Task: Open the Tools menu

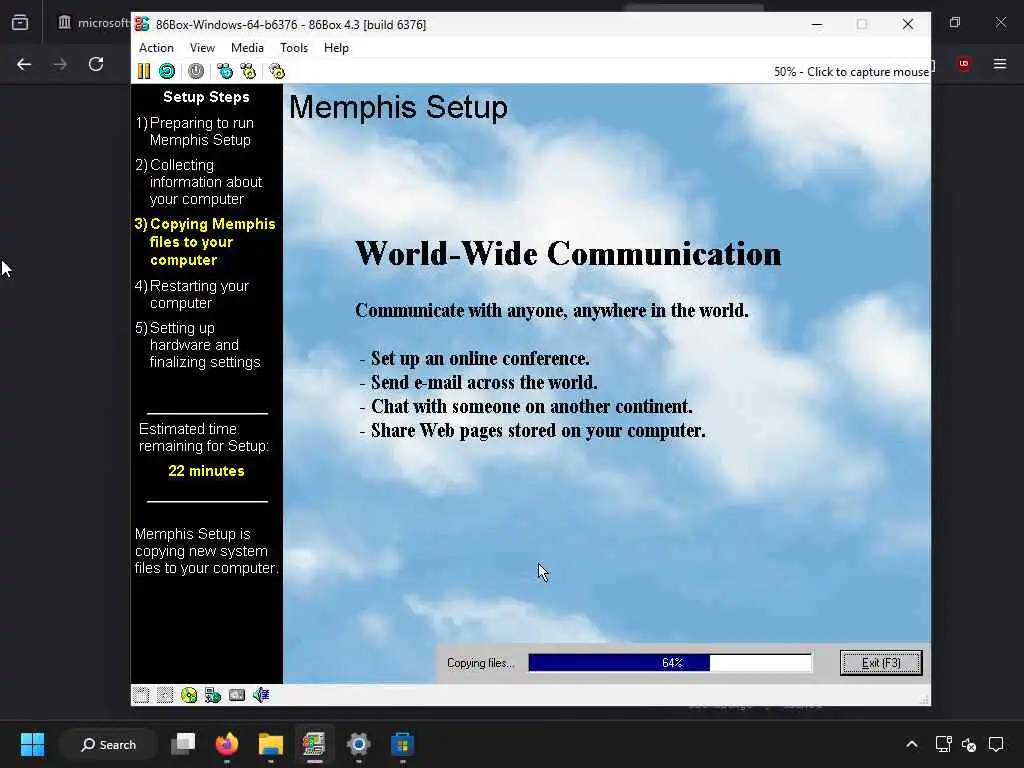Action: pyautogui.click(x=294, y=48)
